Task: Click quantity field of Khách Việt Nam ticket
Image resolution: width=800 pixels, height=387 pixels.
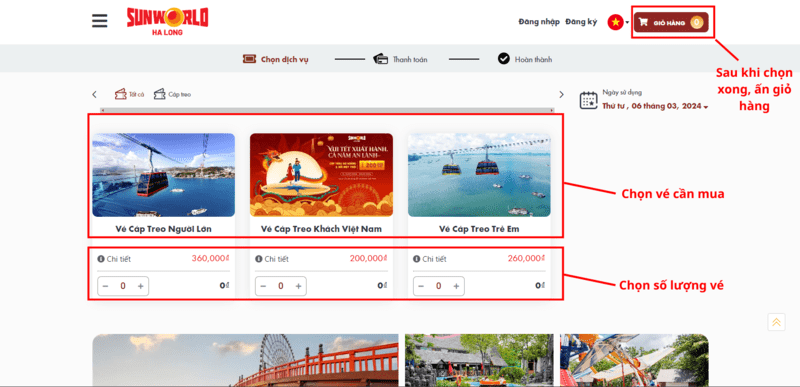Action: tap(281, 286)
